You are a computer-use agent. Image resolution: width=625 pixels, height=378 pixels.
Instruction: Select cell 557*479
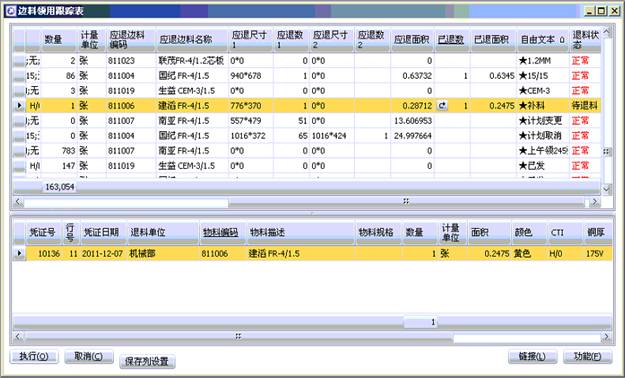point(251,121)
